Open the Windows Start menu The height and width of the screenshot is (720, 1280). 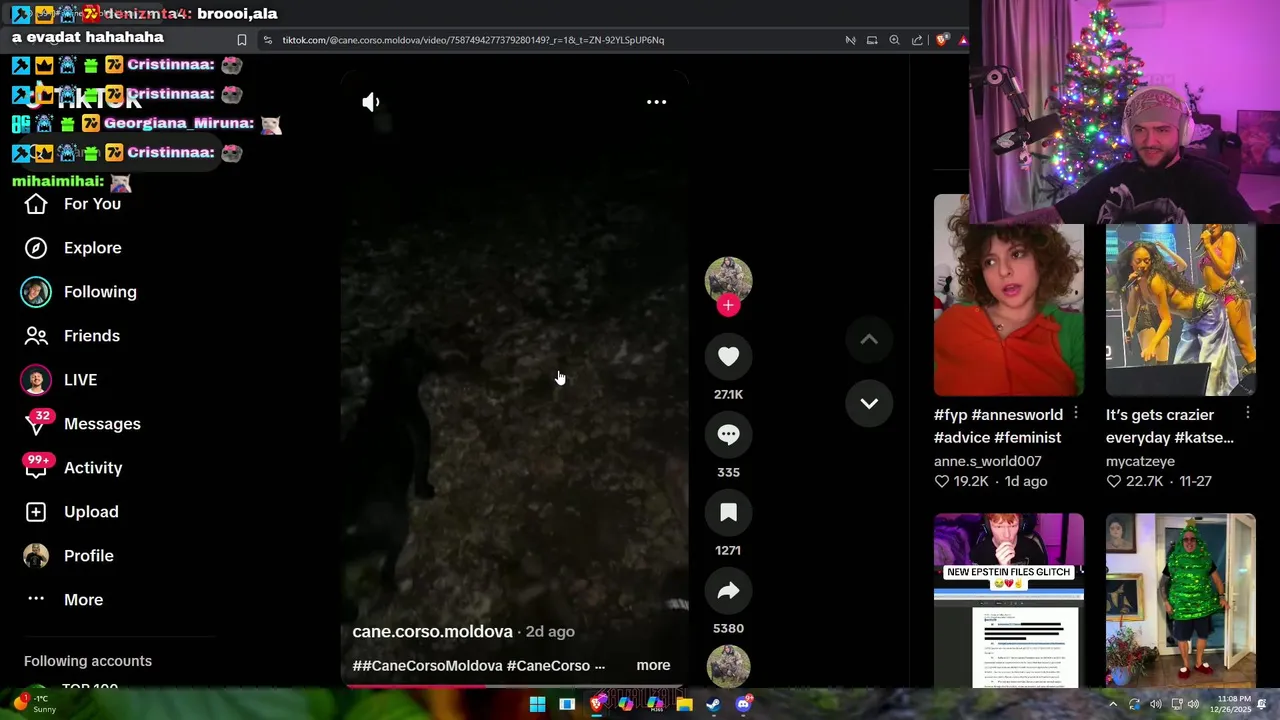tap(537, 704)
